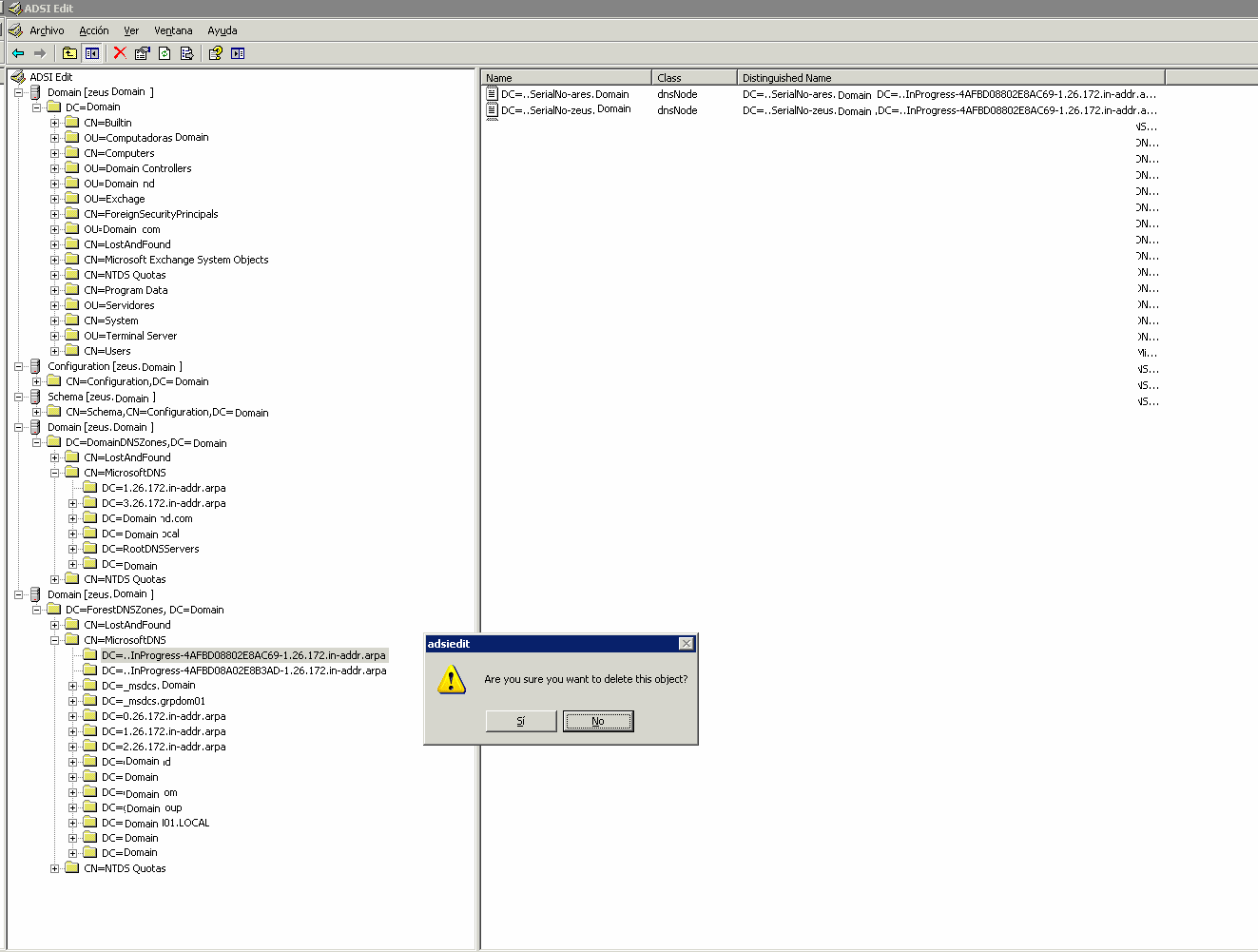Image resolution: width=1258 pixels, height=952 pixels.
Task: Select the InProgress-4AFBD08A02E8B3AD tree item
Action: (x=244, y=670)
